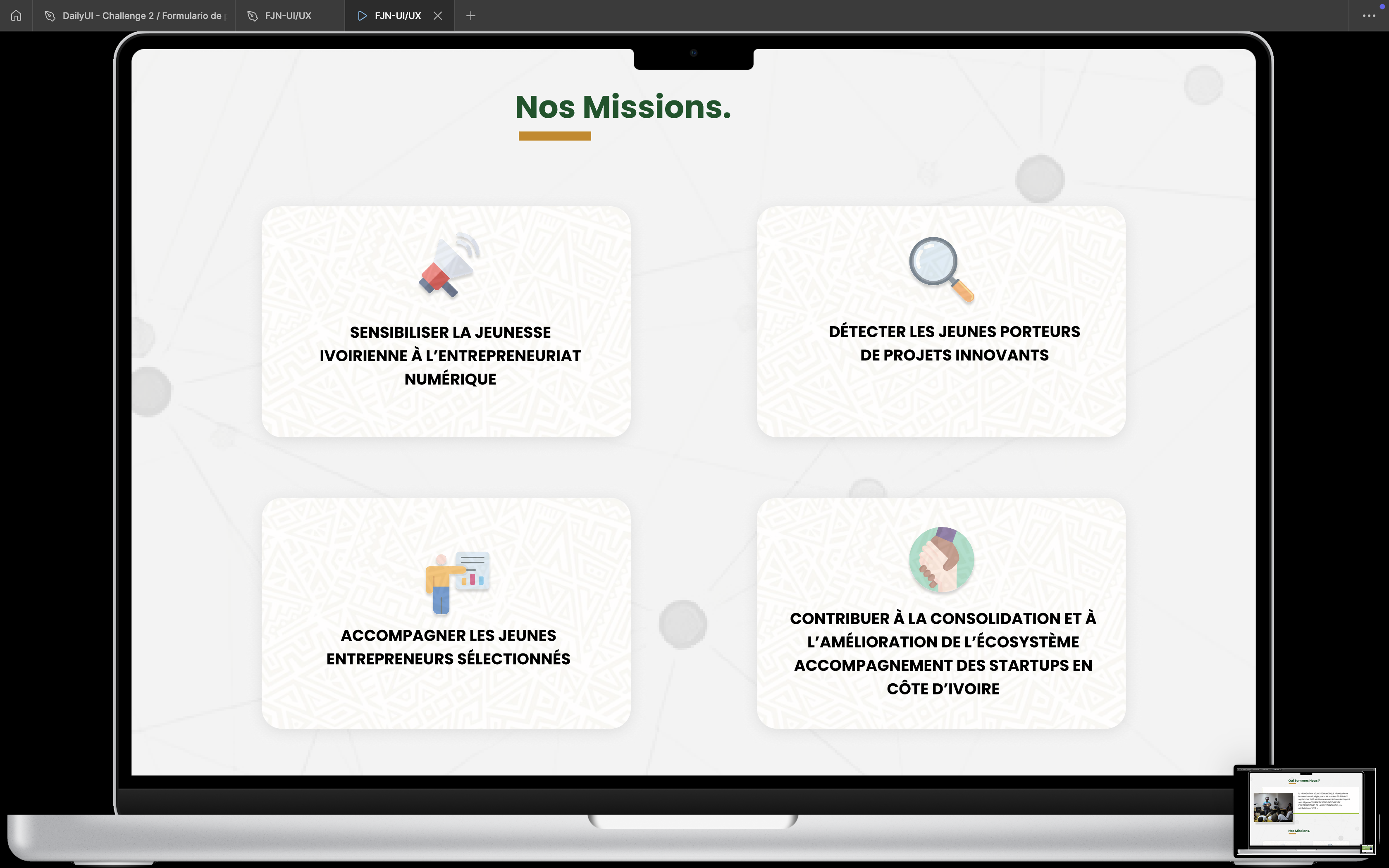Open a new tab with the plus button
Viewport: 1389px width, 868px height.
tap(471, 16)
